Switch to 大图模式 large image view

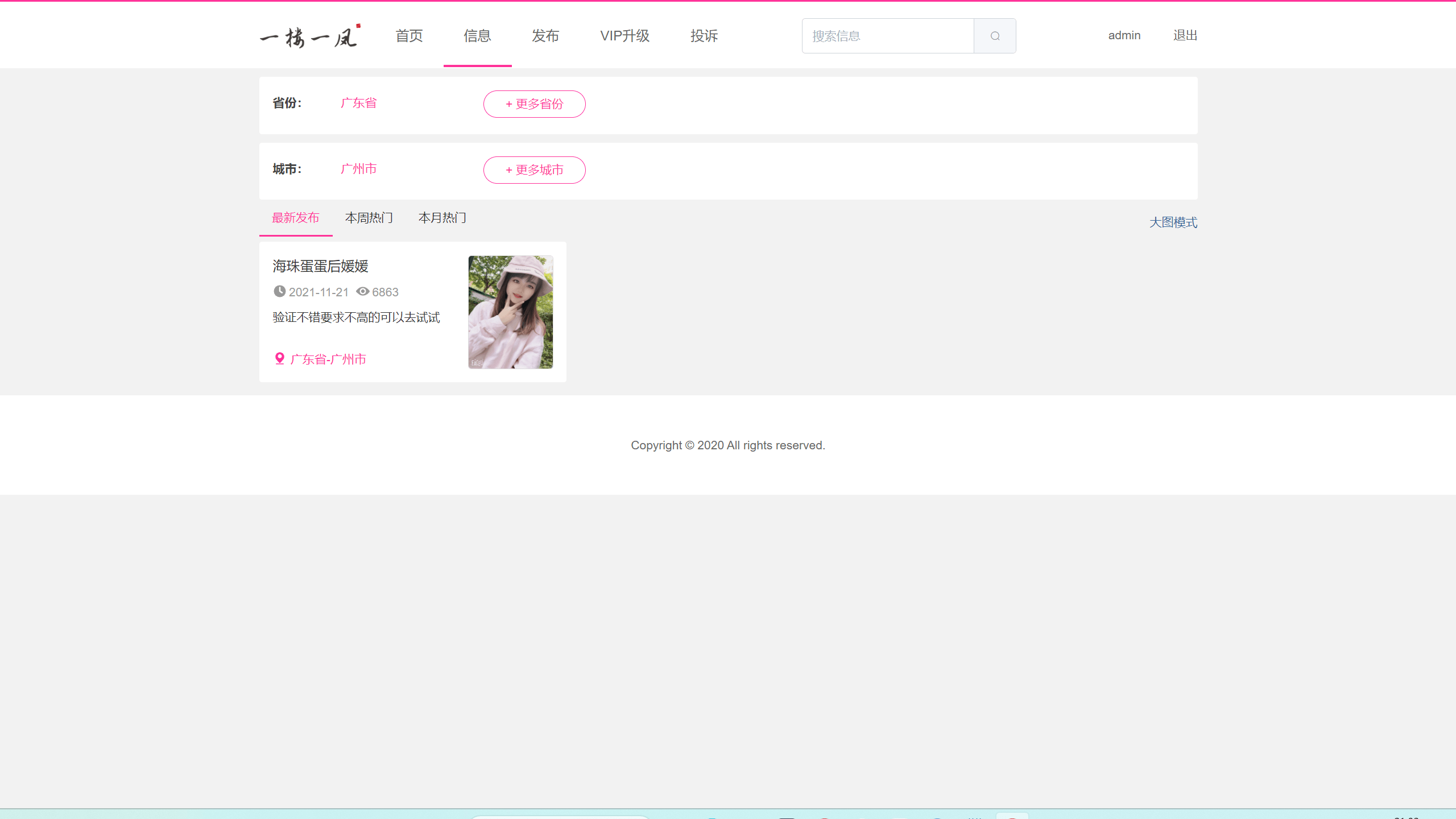click(x=1173, y=222)
